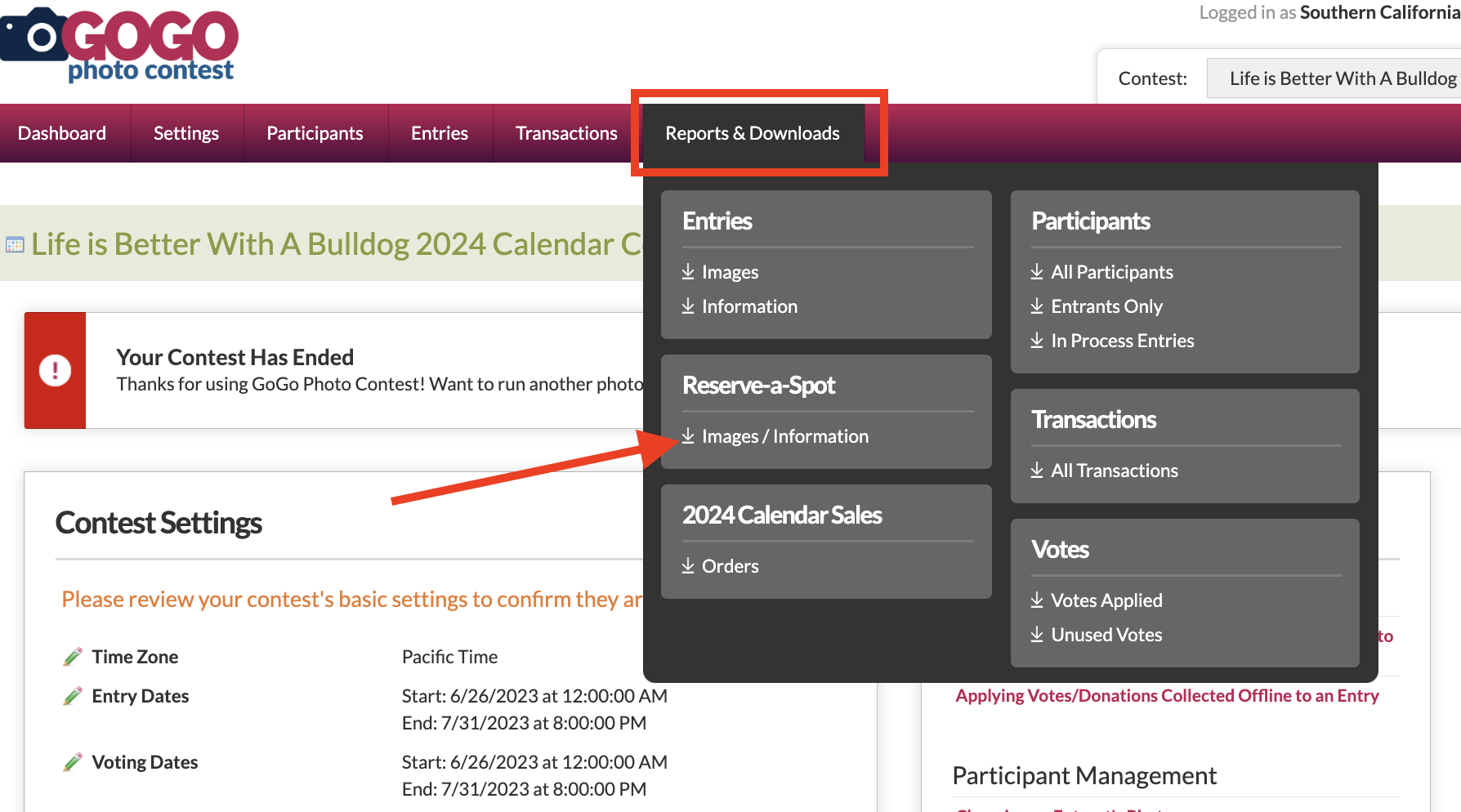Screen dimensions: 1461x812
Task: Click the Life is Better With A Bulldog title
Action: pos(337,244)
